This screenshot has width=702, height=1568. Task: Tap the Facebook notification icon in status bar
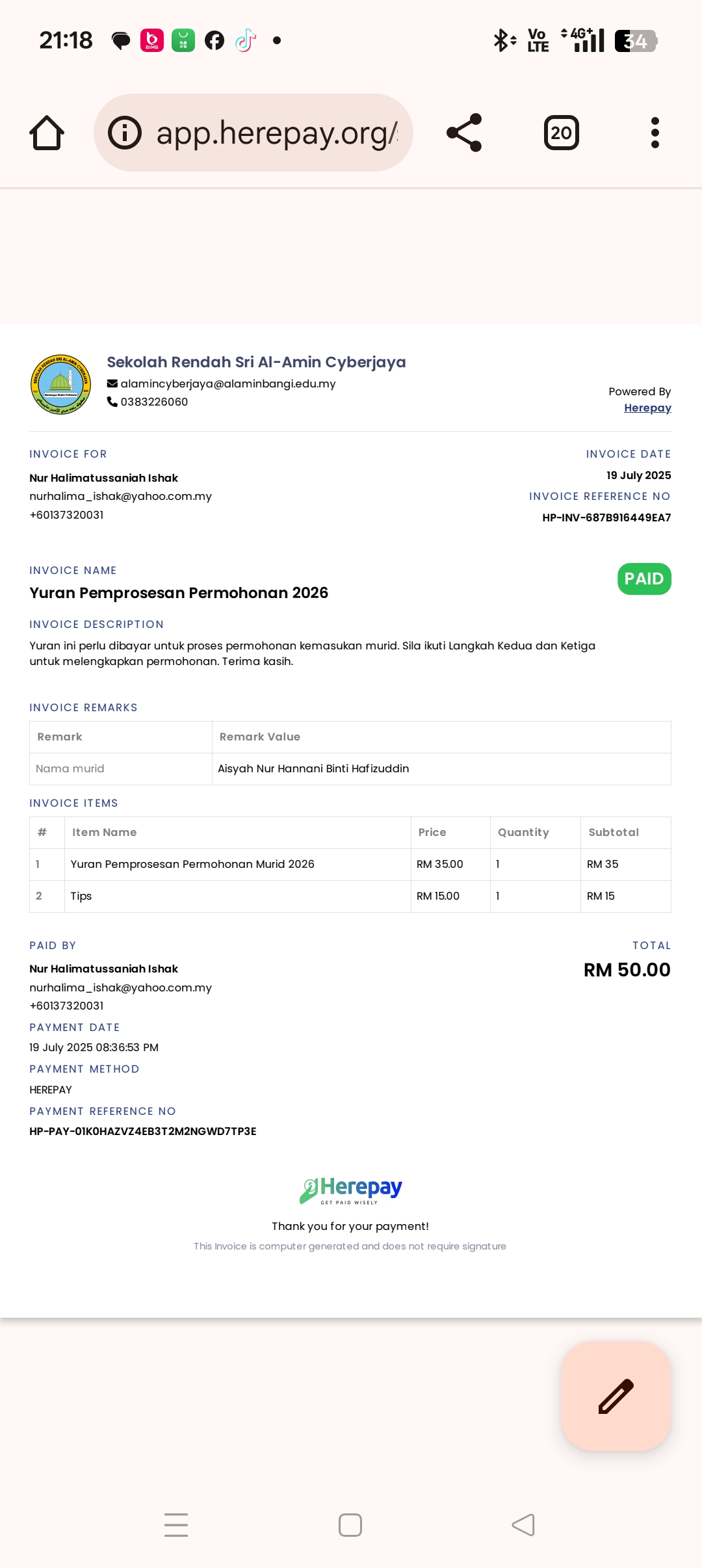click(x=214, y=40)
